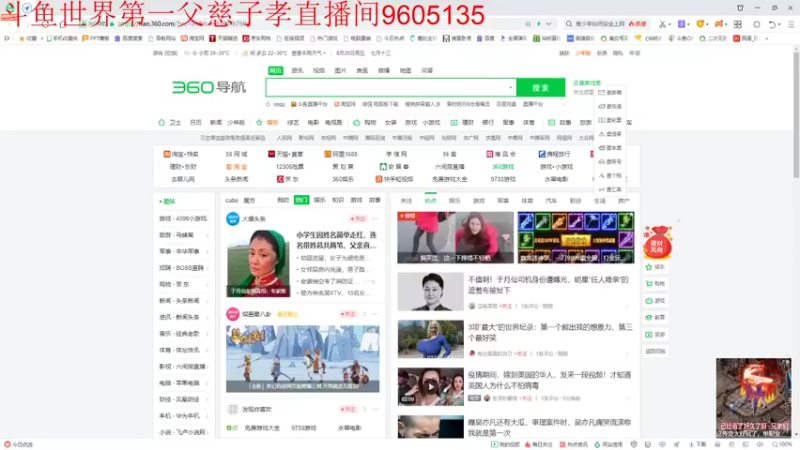The width and height of the screenshot is (800, 450).
Task: Click 查彩票 in the tools panel
Action: (x=610, y=120)
